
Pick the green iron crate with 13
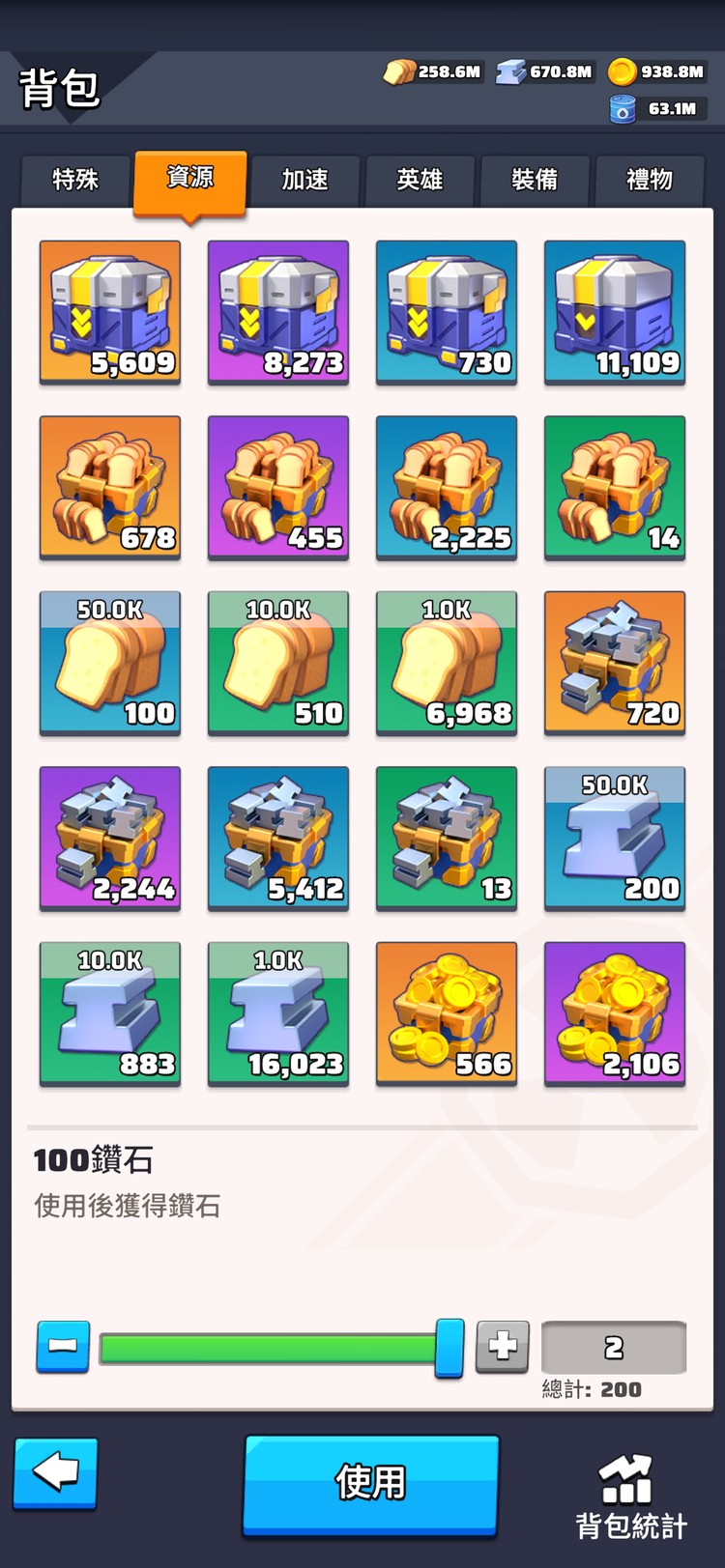click(x=447, y=839)
